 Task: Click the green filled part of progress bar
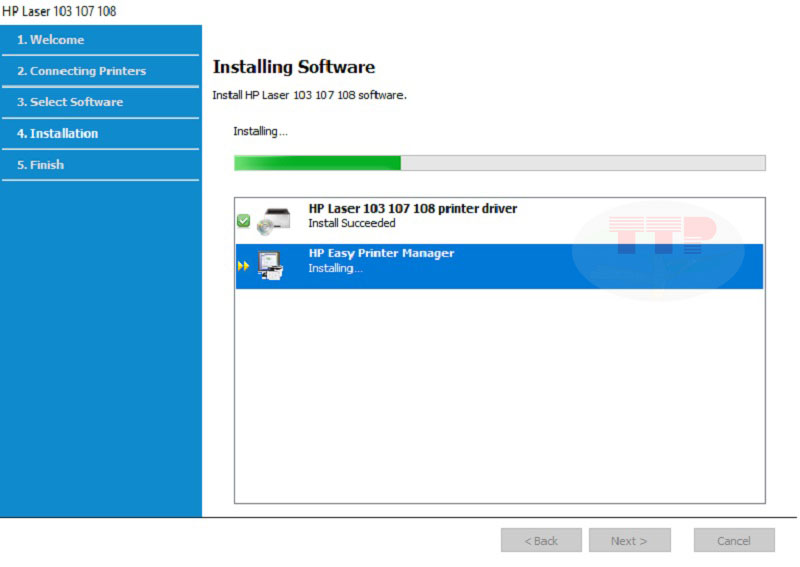point(317,163)
